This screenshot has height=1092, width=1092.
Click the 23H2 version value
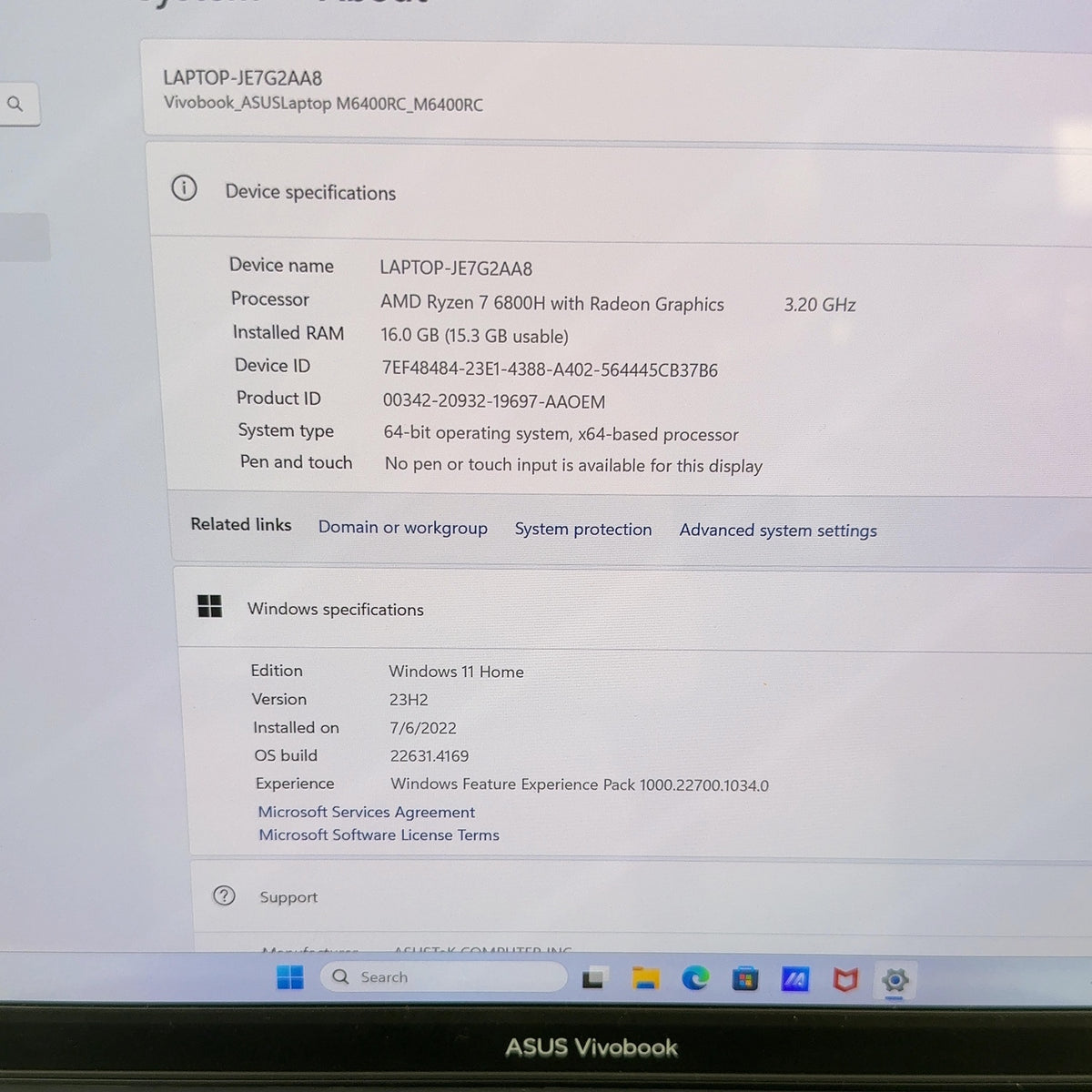point(409,700)
